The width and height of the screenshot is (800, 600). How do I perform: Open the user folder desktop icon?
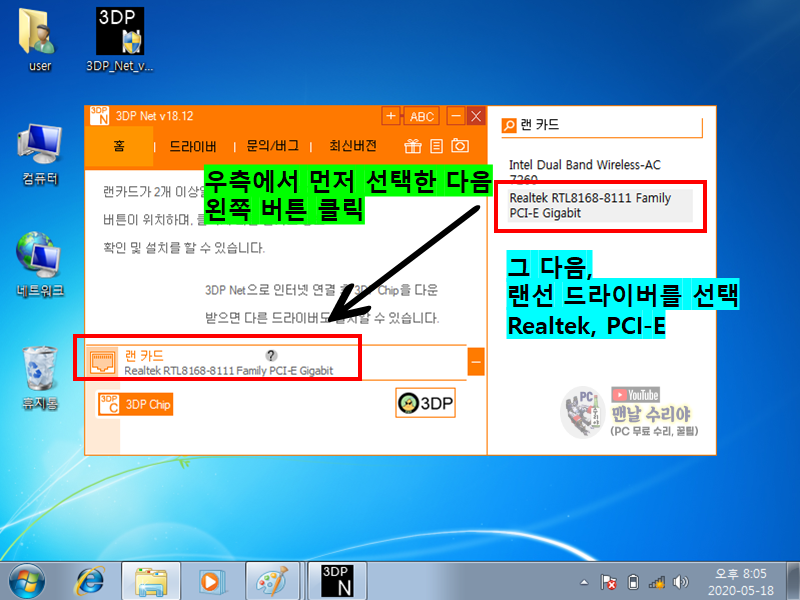[39, 40]
